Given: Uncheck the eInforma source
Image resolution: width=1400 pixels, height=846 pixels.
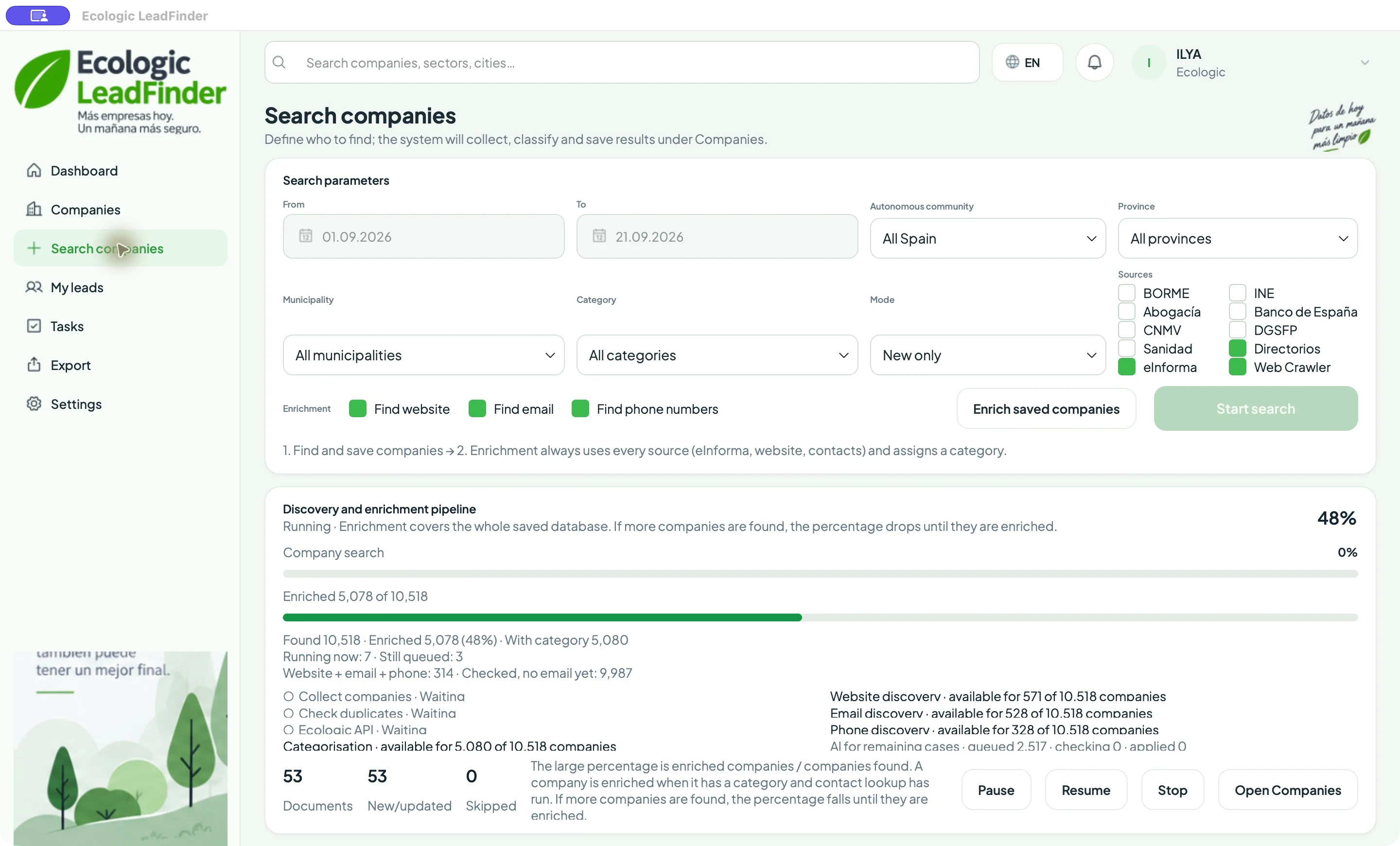Looking at the screenshot, I should click(x=1126, y=367).
